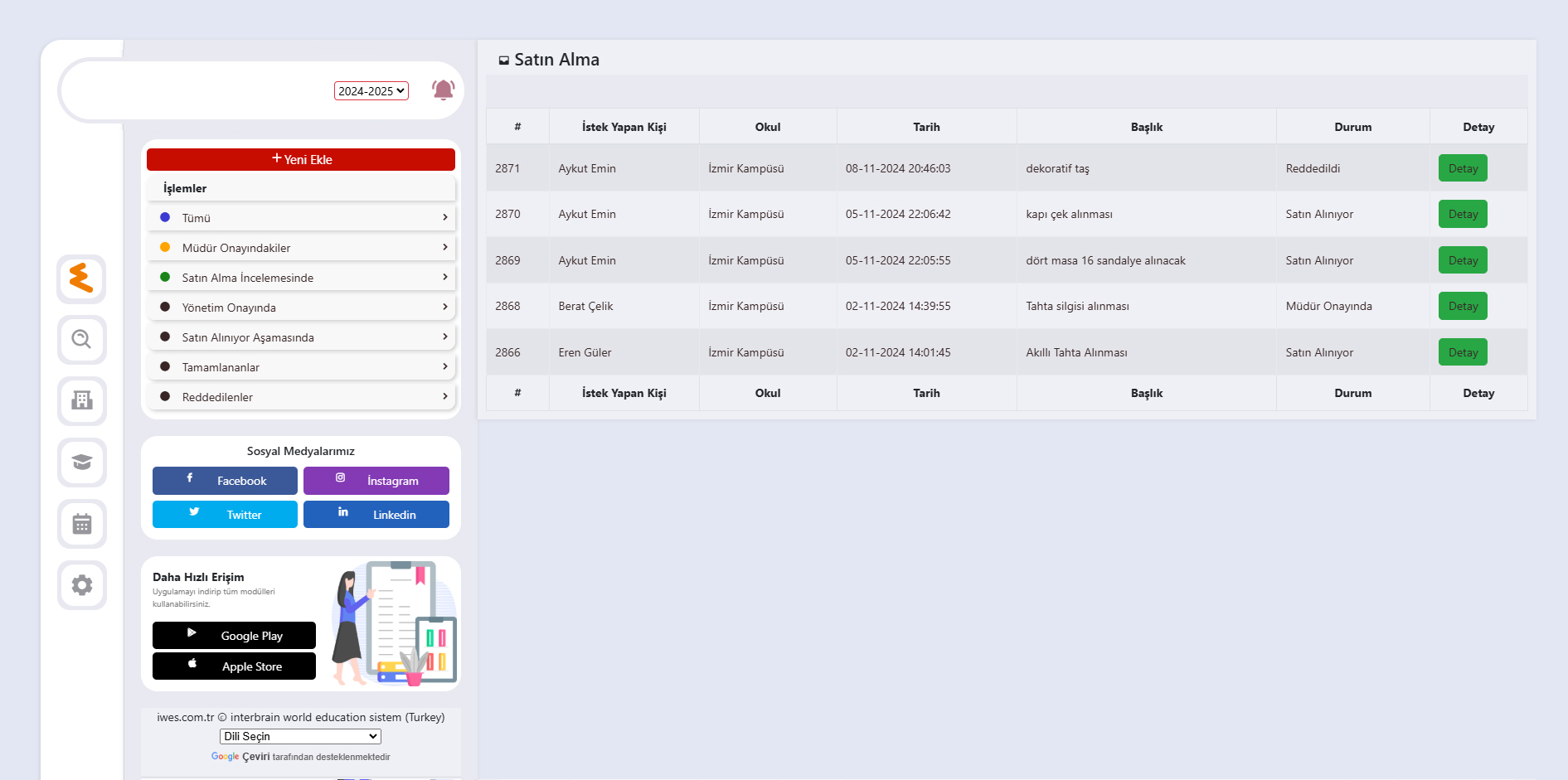Viewport: 1568px width, 780px height.
Task: Click the Satın Alma header icon
Action: 503,60
